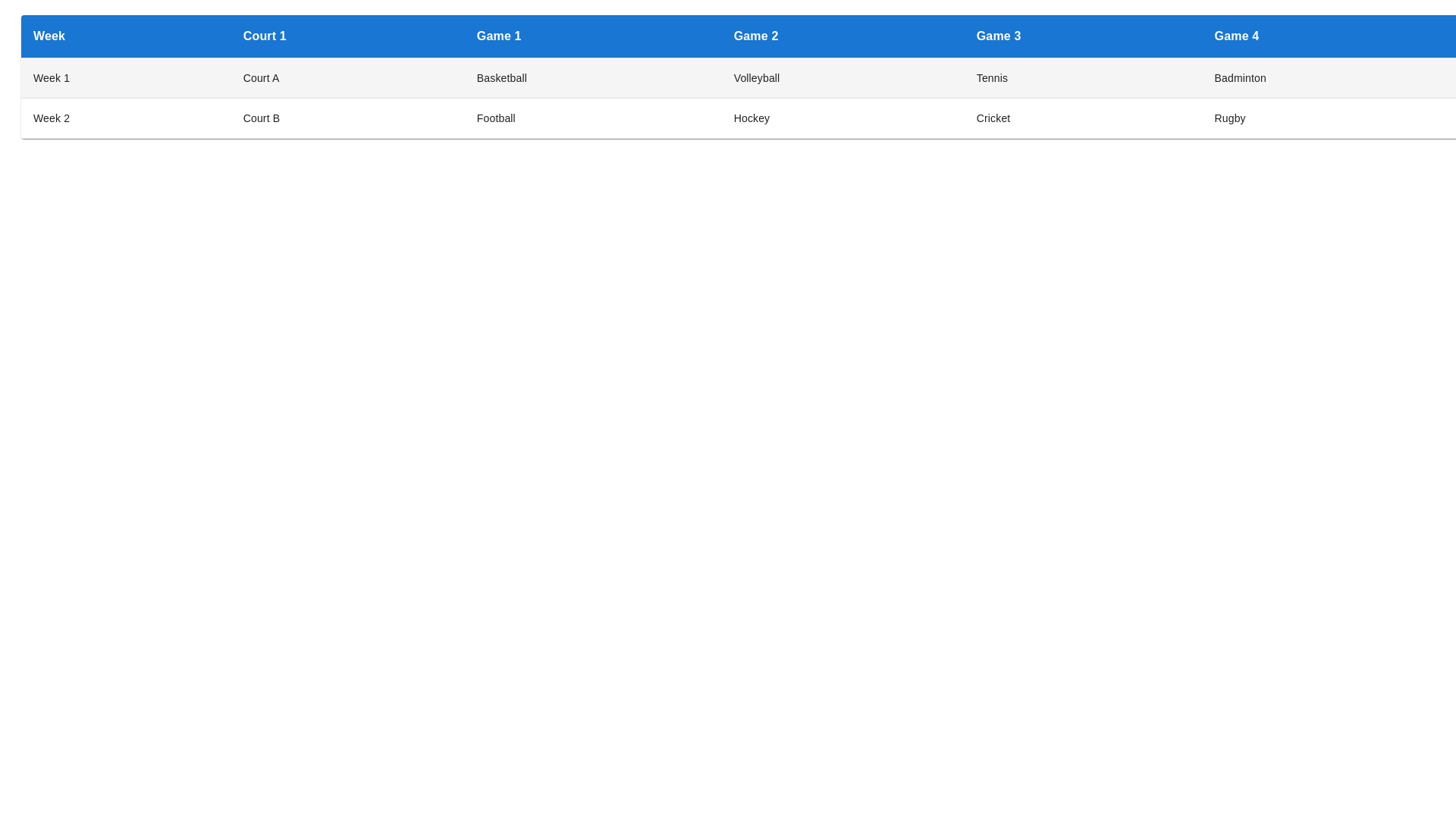Click the Badminton cell
The width and height of the screenshot is (1456, 819).
coord(1240,78)
